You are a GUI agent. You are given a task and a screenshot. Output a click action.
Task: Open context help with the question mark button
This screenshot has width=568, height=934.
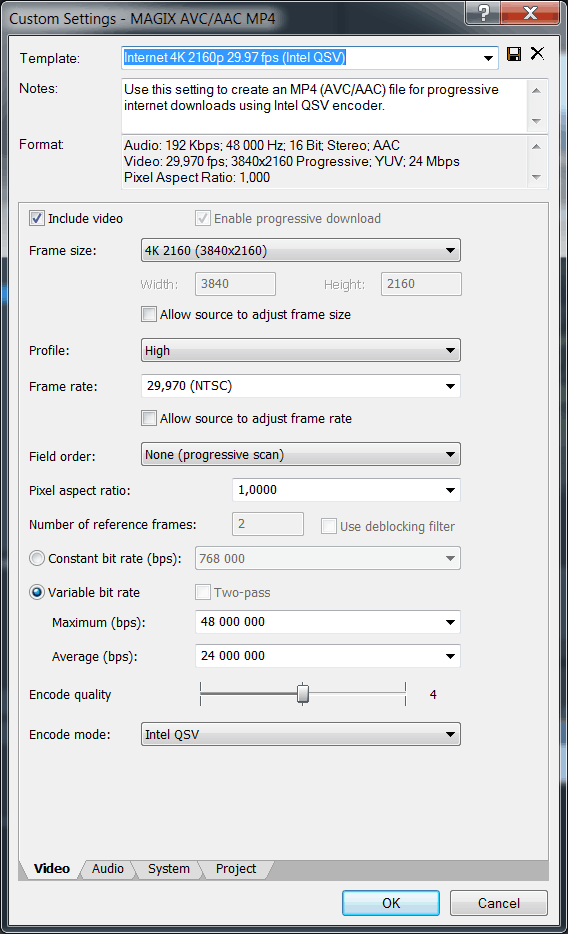point(483,12)
